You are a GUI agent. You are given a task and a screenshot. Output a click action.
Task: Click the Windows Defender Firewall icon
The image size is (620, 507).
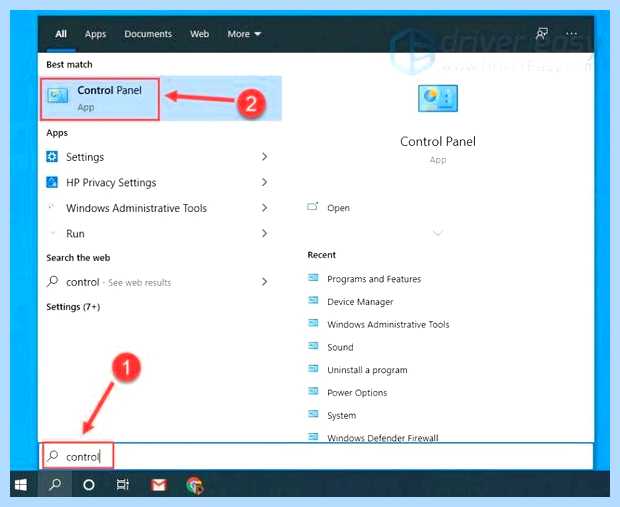313,437
